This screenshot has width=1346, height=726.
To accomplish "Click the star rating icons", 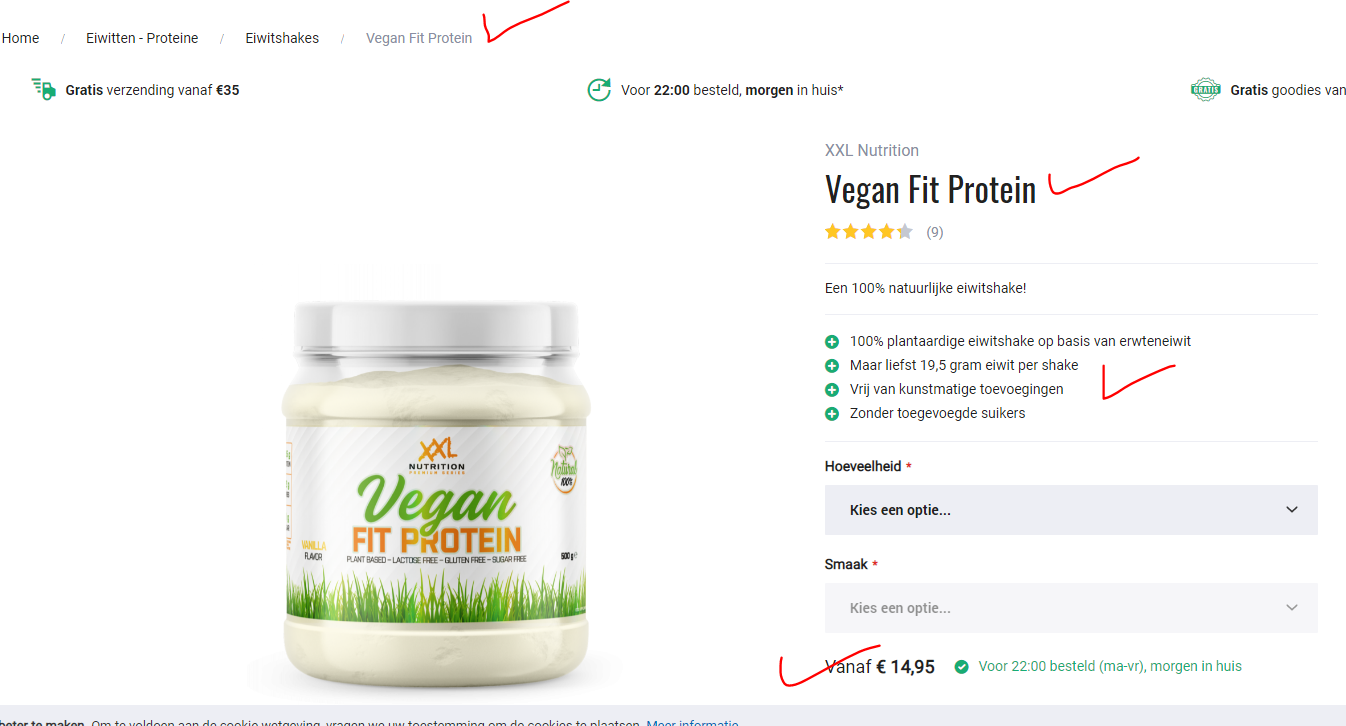I will pos(869,232).
